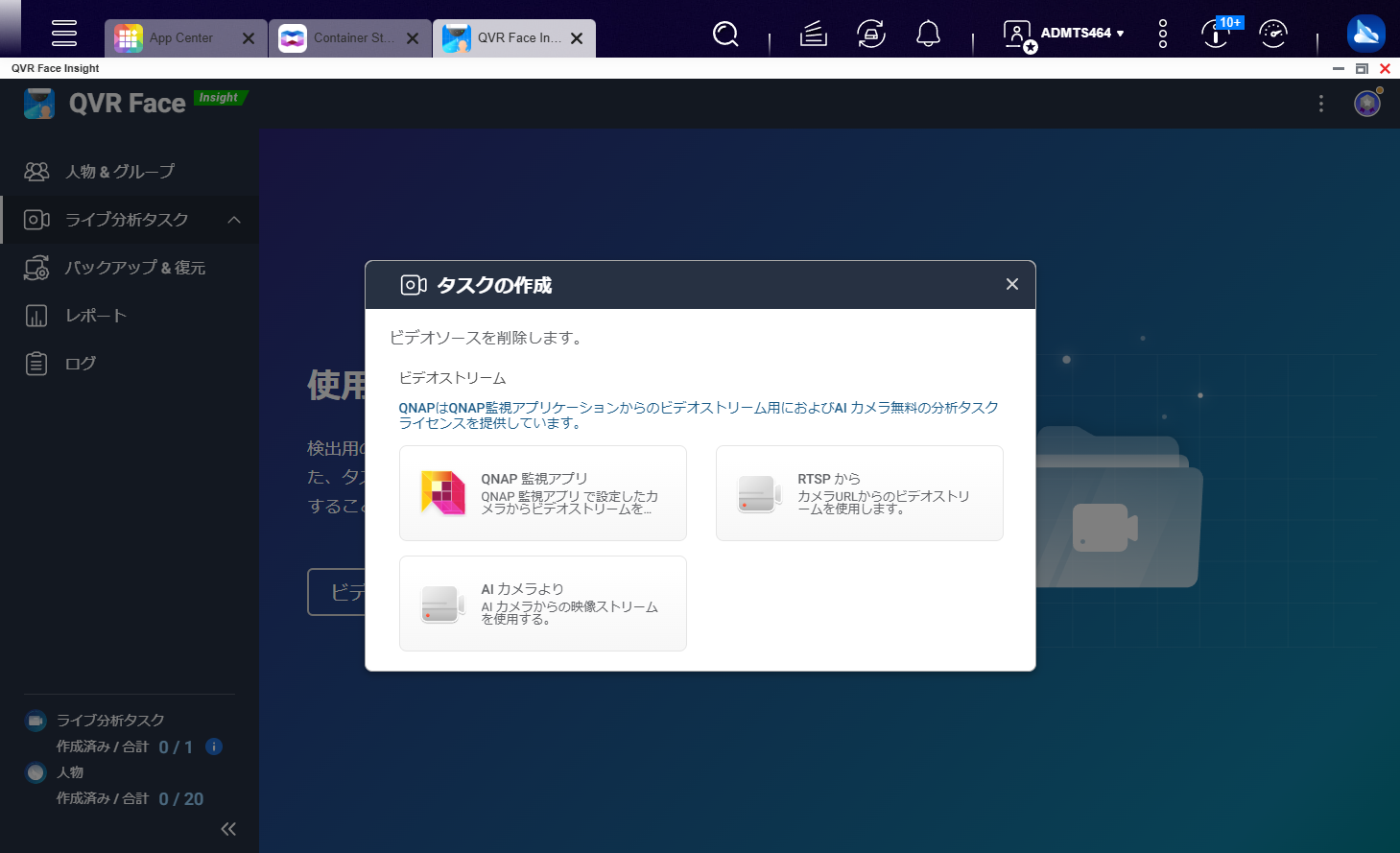
Task: Click the partially hidden ビデ button behind dialog
Action: (337, 592)
